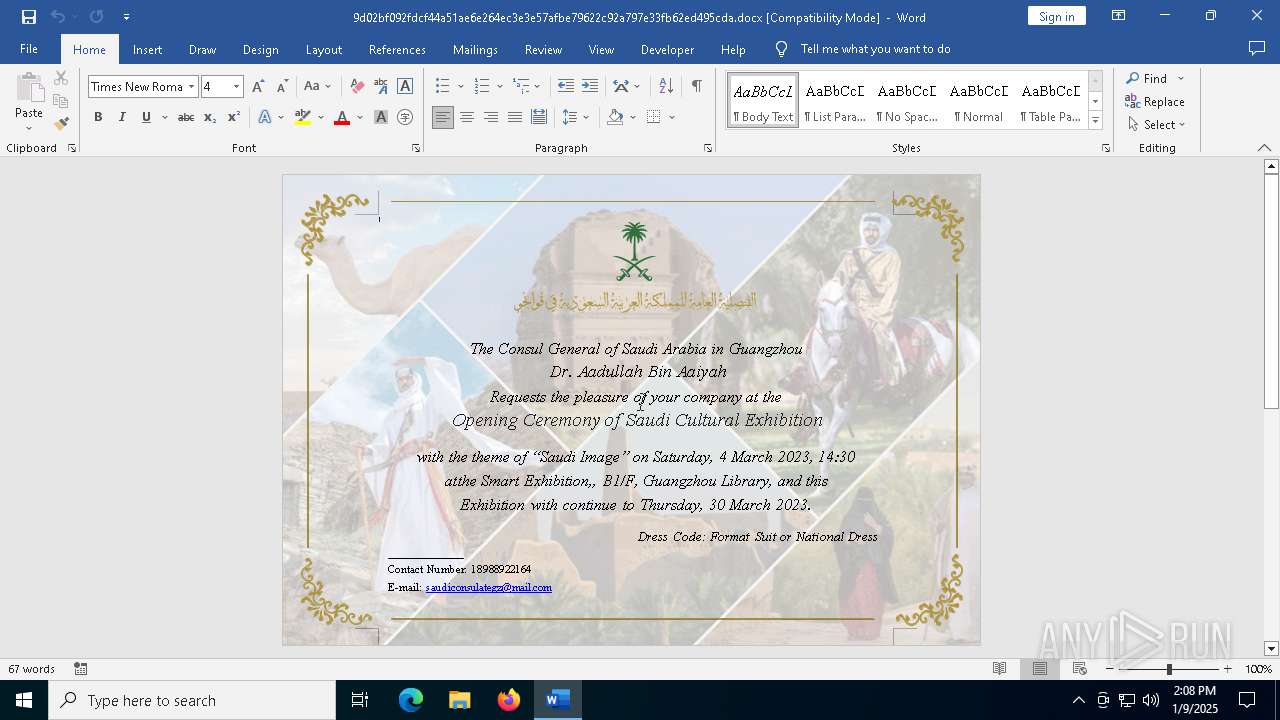Toggle show paragraph marks
Image resolution: width=1280 pixels, height=720 pixels.
[696, 87]
